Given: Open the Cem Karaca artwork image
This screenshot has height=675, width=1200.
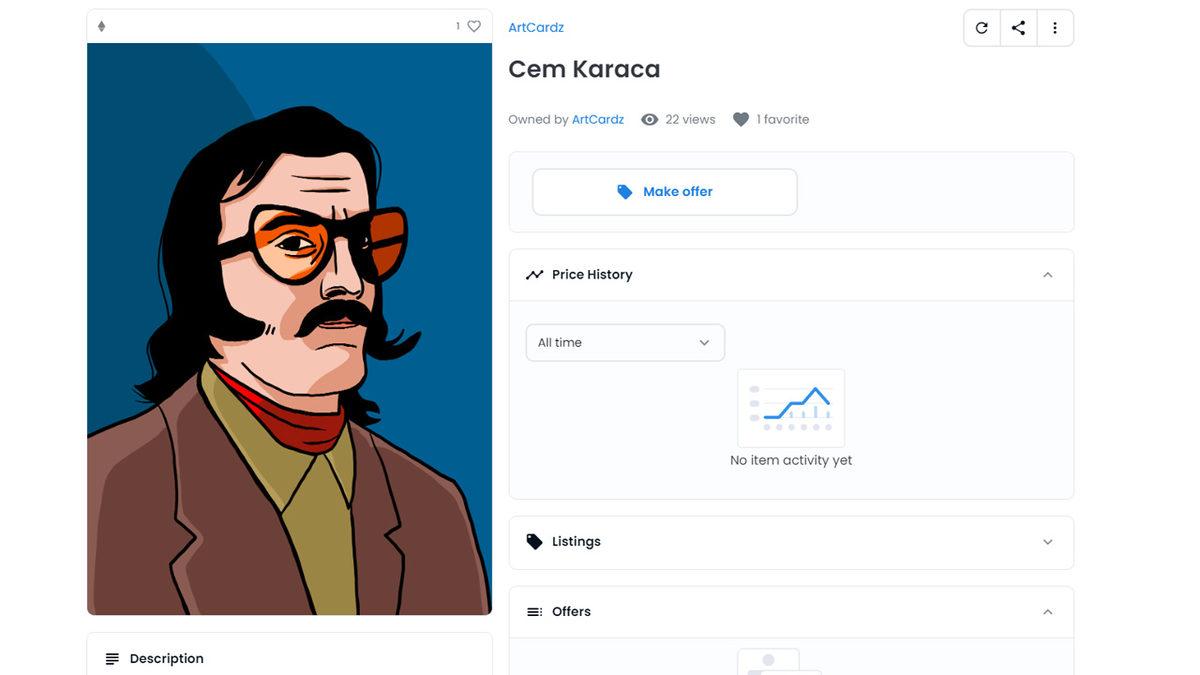Looking at the screenshot, I should click(289, 330).
